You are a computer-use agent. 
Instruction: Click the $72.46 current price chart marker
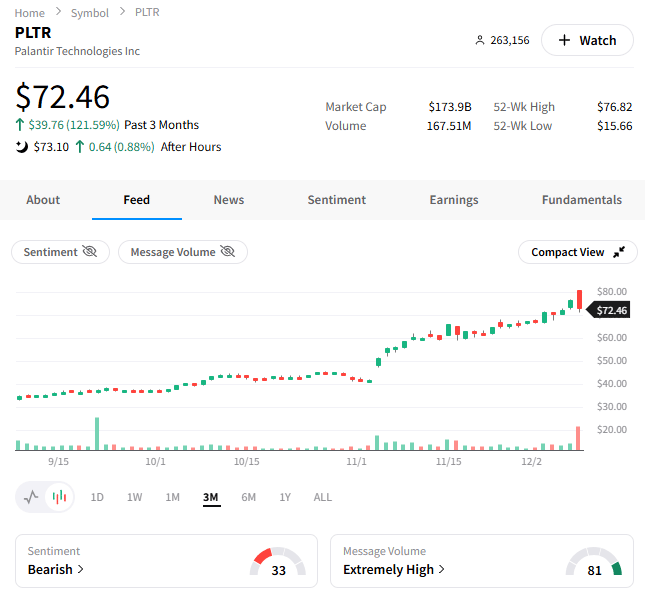(609, 310)
